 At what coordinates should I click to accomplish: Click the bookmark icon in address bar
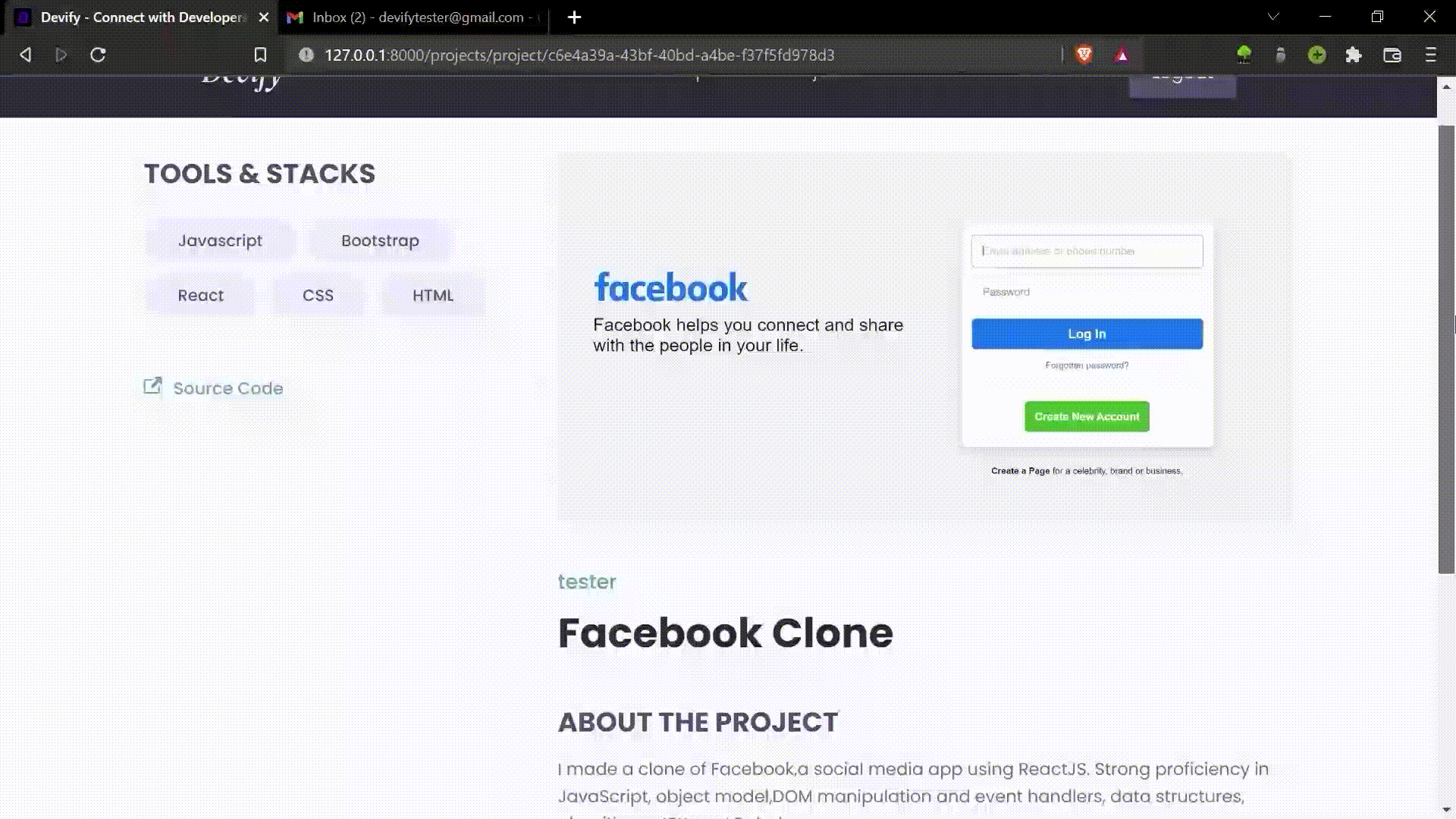(260, 55)
